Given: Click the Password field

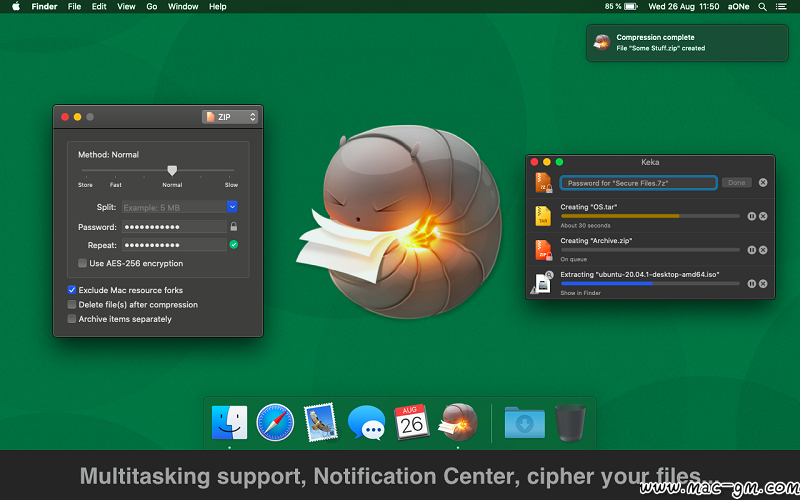Looking at the screenshot, I should [174, 227].
